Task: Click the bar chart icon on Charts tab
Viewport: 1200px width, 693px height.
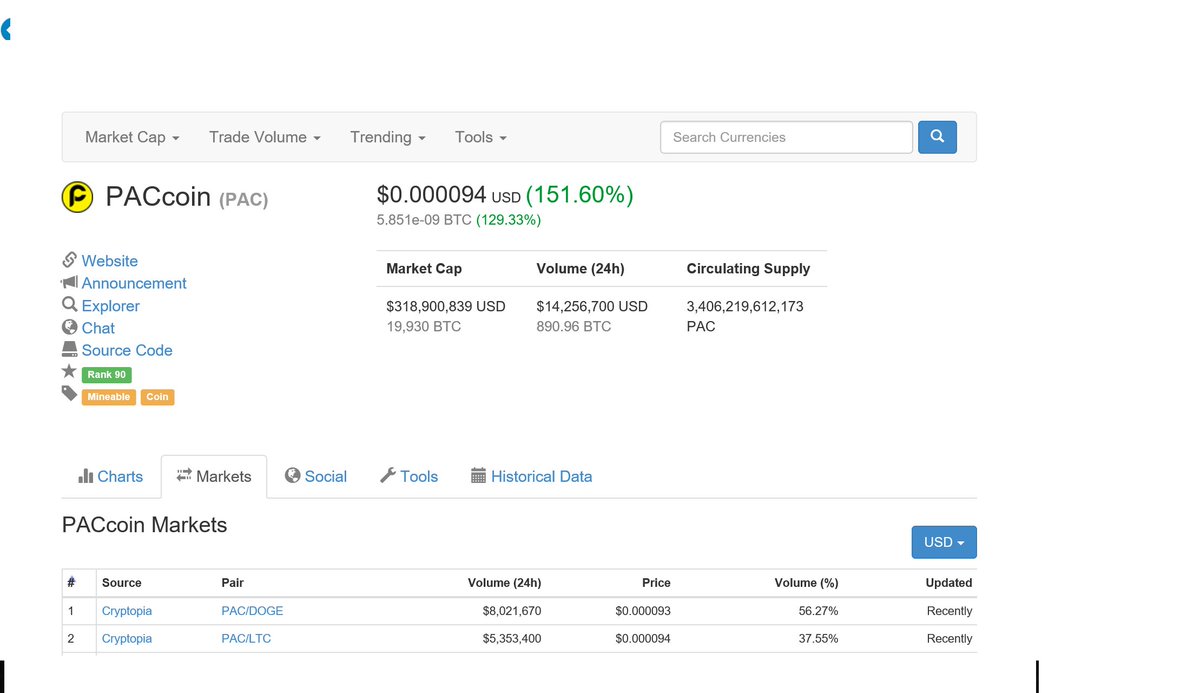Action: (85, 476)
